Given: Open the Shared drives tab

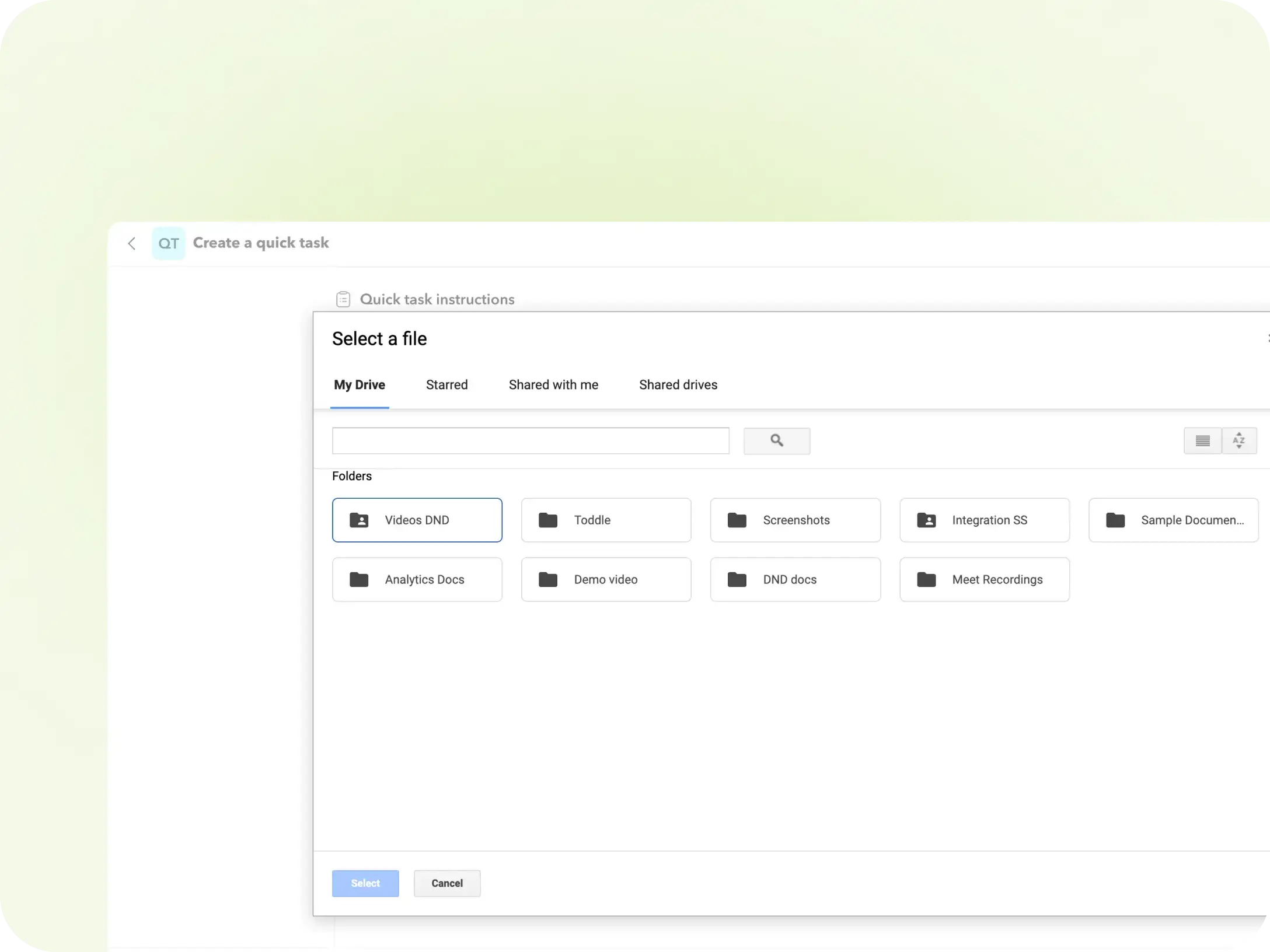Looking at the screenshot, I should (678, 385).
